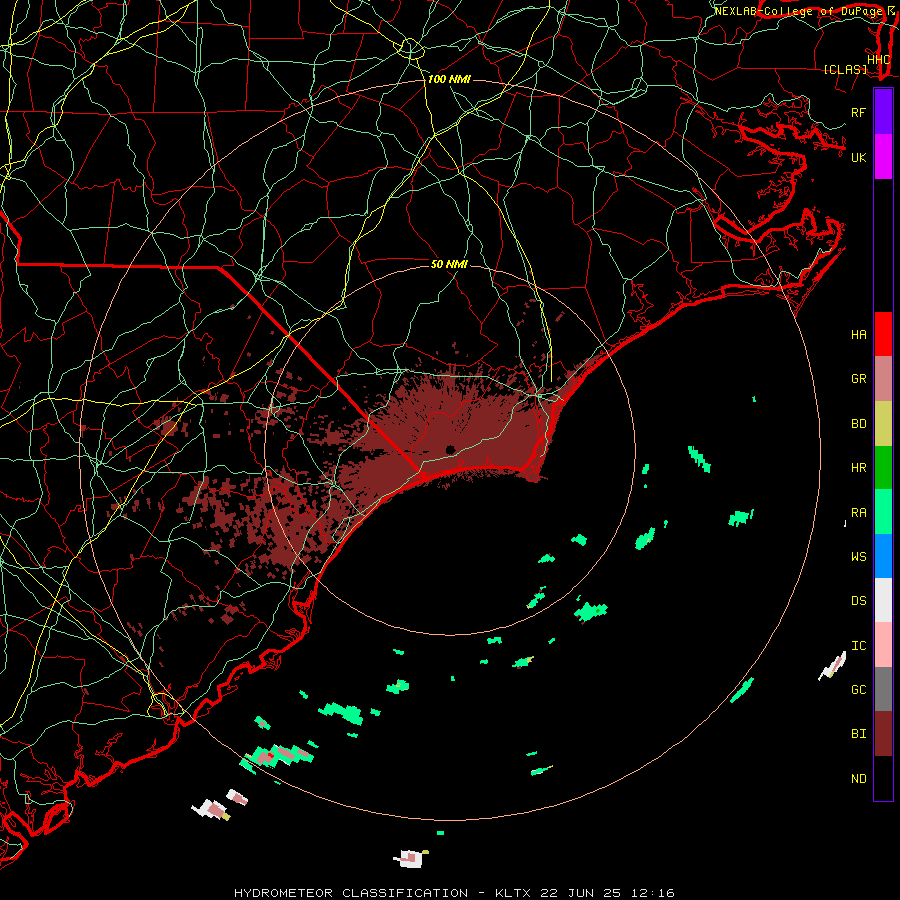Click the UK legend label
Viewport: 900px width, 900px height.
pos(858,157)
